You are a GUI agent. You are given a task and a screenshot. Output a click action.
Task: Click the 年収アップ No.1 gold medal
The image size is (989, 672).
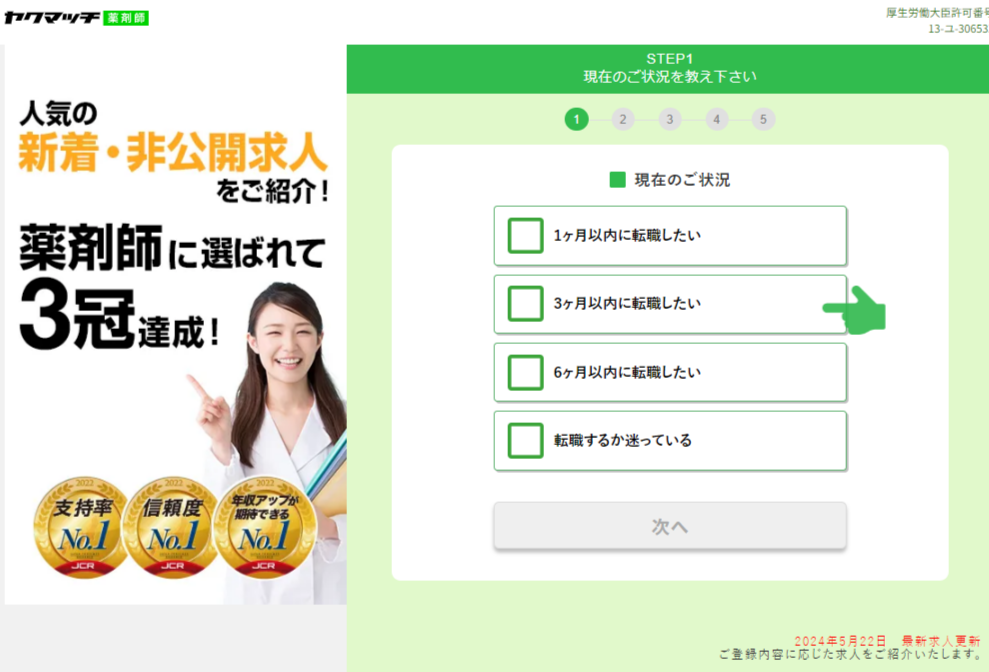click(264, 528)
